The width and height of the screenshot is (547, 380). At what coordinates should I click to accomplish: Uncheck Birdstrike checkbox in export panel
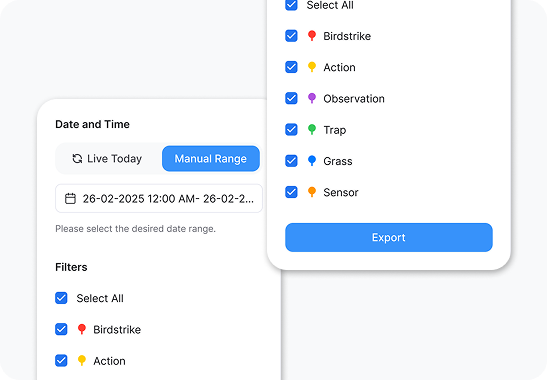click(291, 36)
